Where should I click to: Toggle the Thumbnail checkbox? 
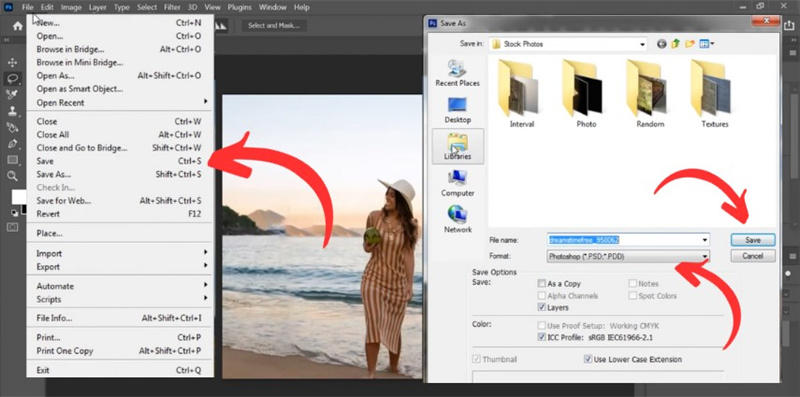pos(477,359)
